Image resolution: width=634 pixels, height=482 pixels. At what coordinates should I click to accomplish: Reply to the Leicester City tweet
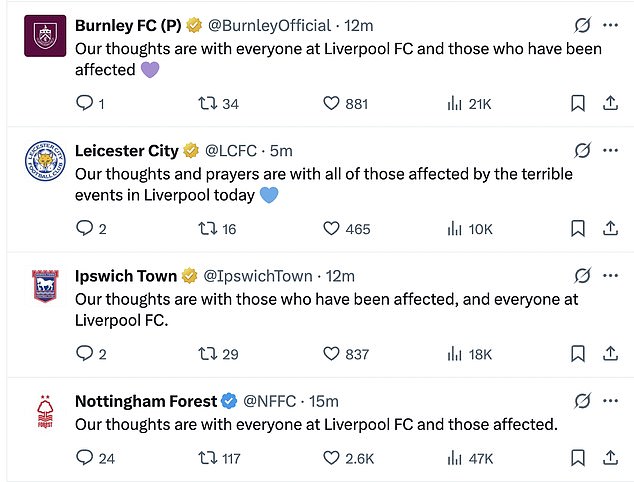(84, 229)
